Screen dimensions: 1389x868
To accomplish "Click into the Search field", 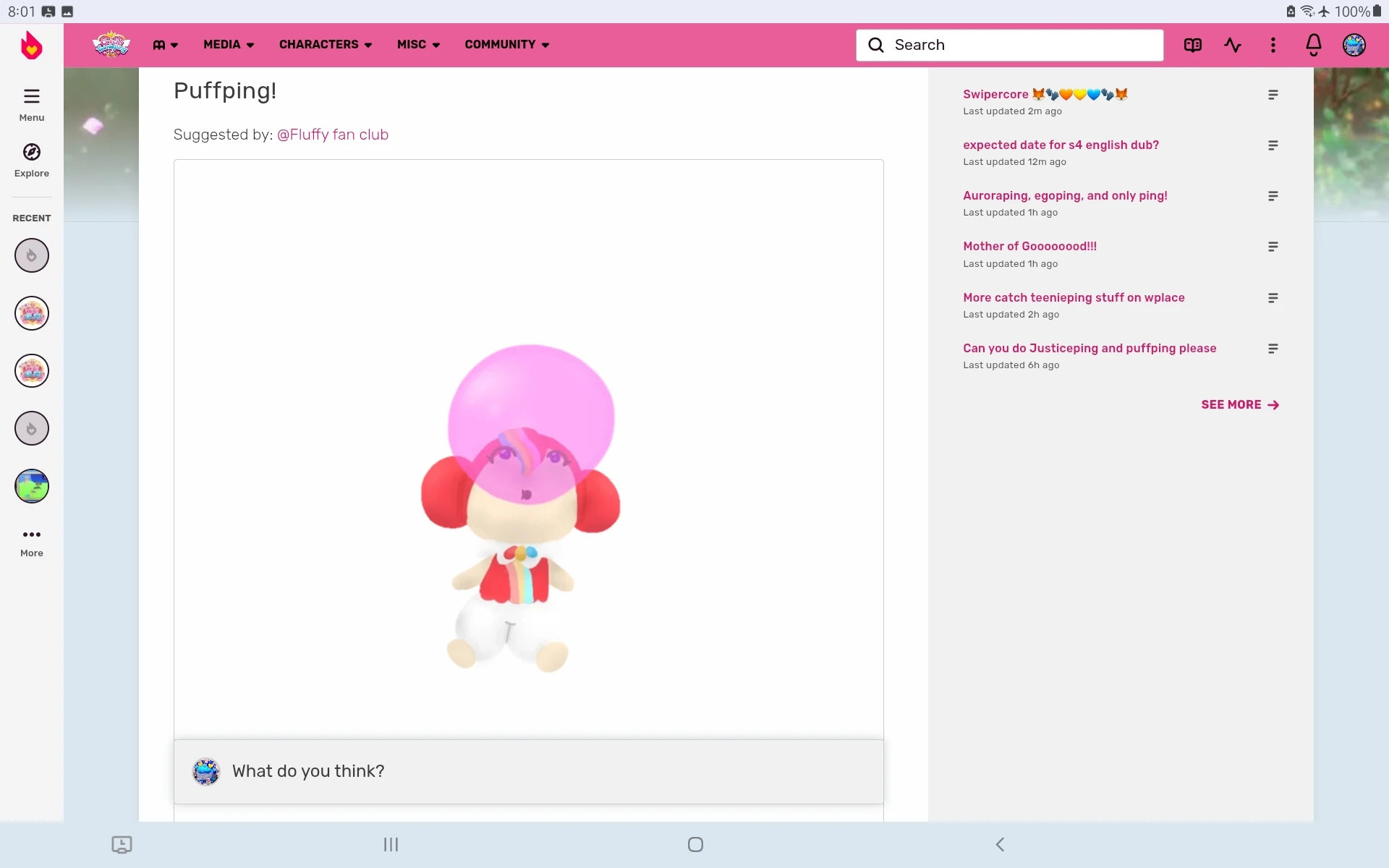I will (x=1009, y=45).
